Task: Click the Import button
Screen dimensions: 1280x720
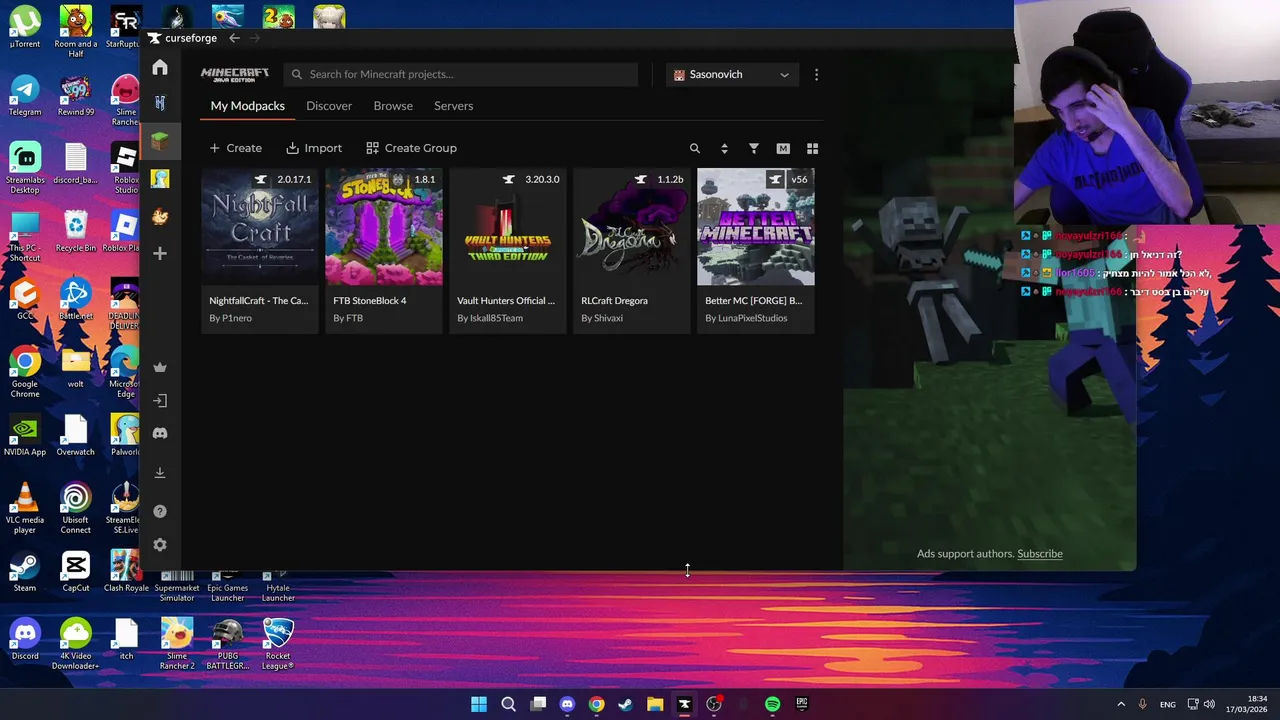Action: [314, 148]
